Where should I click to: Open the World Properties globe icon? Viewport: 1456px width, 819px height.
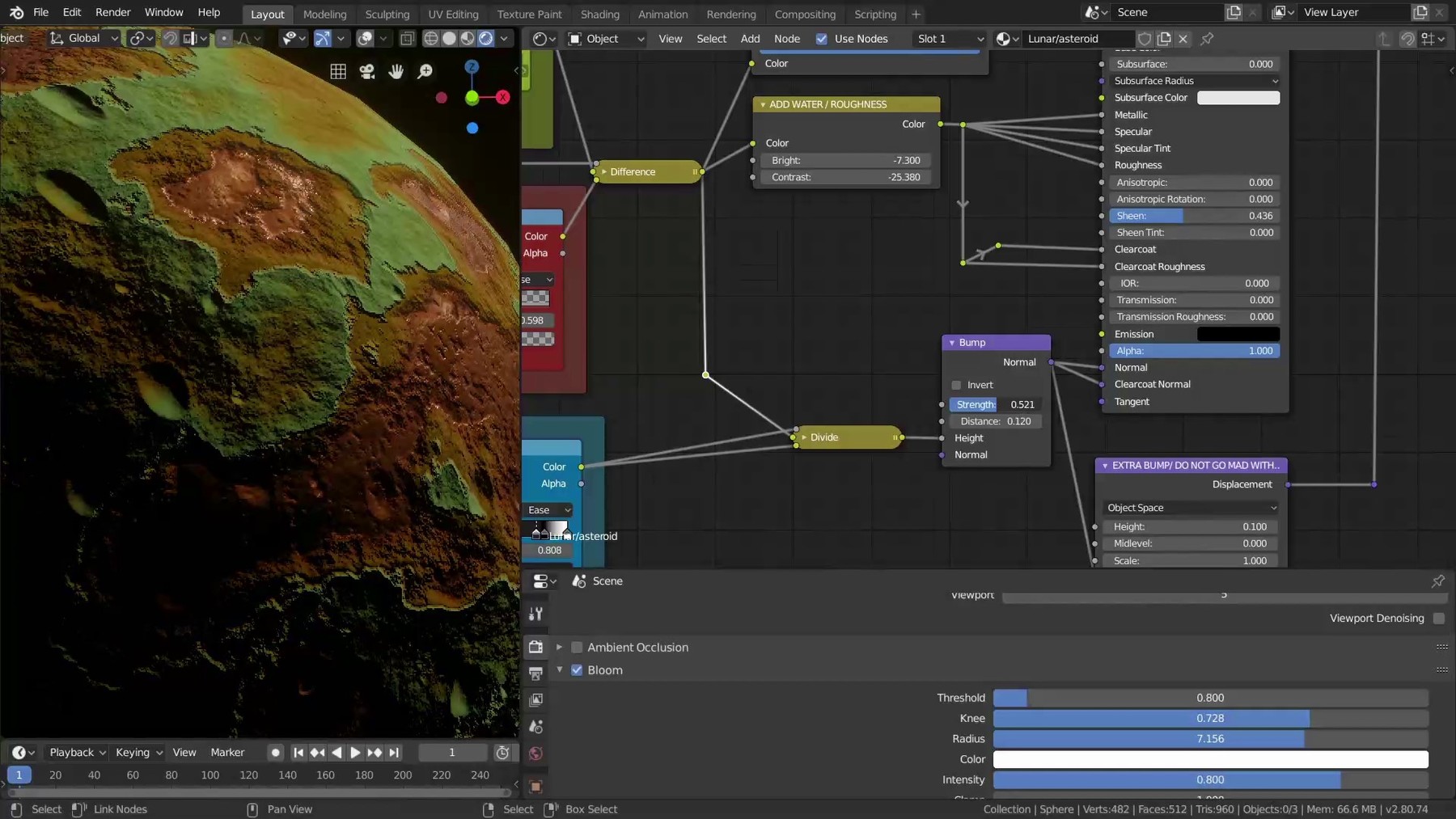(x=535, y=754)
